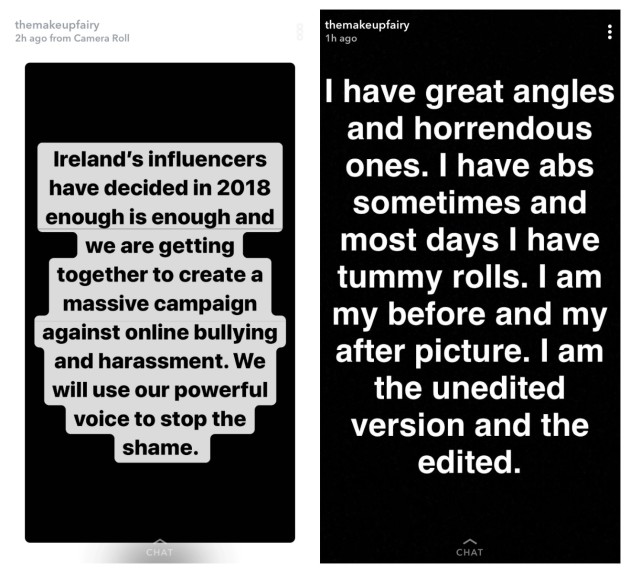Viewport: 630px width, 573px height.
Task: Tap the "shame." caption block
Action: [x=161, y=448]
